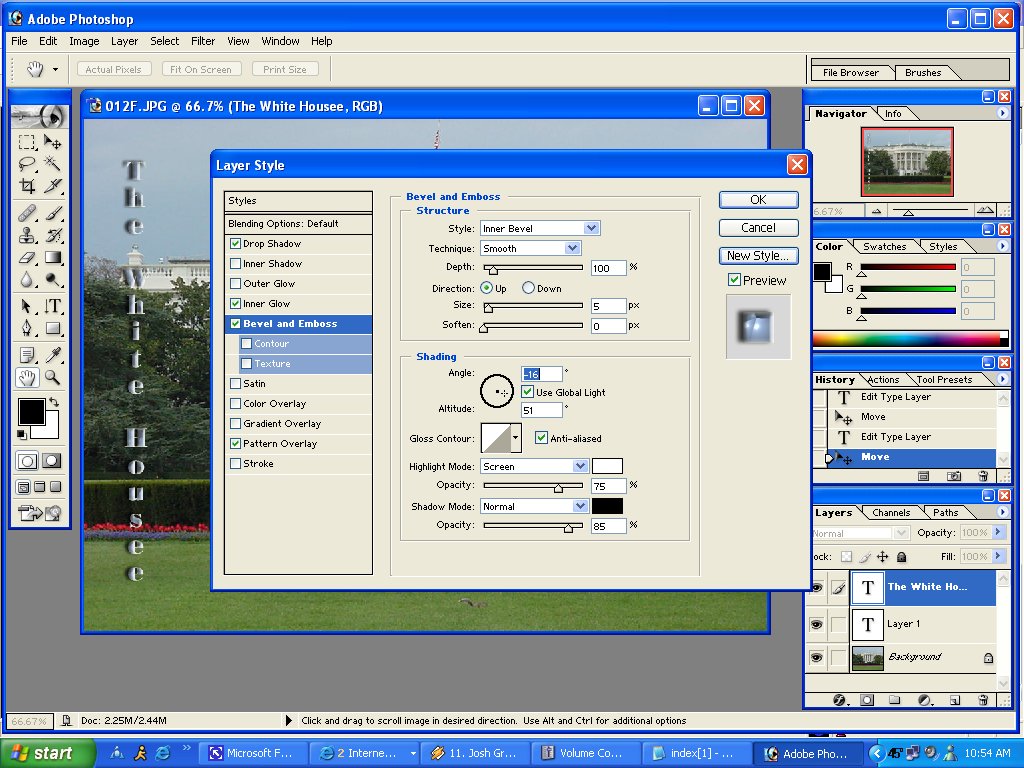Screen dimensions: 1024x768
Task: Select the Move tool in toolbox
Action: click(52, 142)
